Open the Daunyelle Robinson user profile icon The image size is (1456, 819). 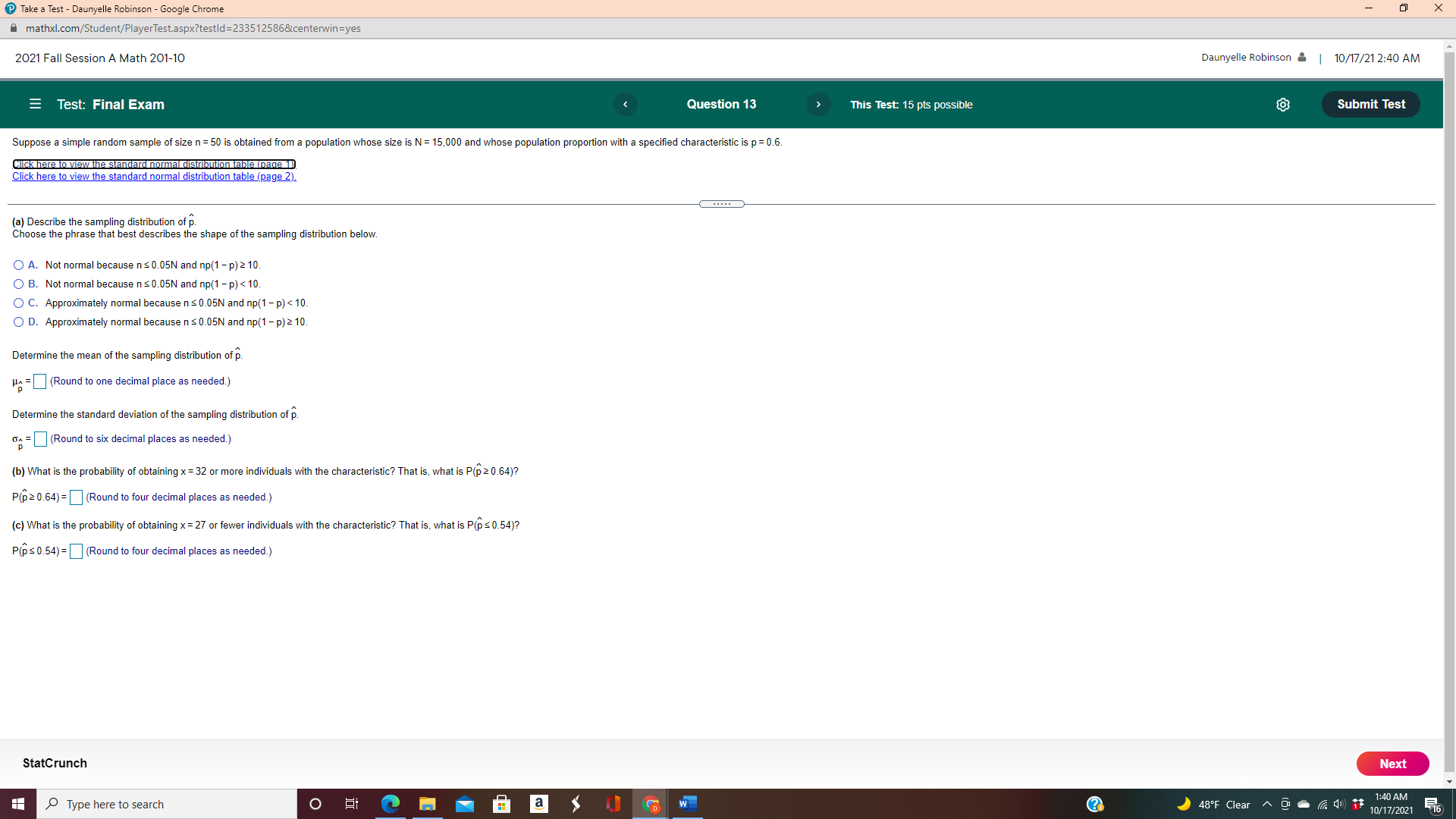(1302, 57)
